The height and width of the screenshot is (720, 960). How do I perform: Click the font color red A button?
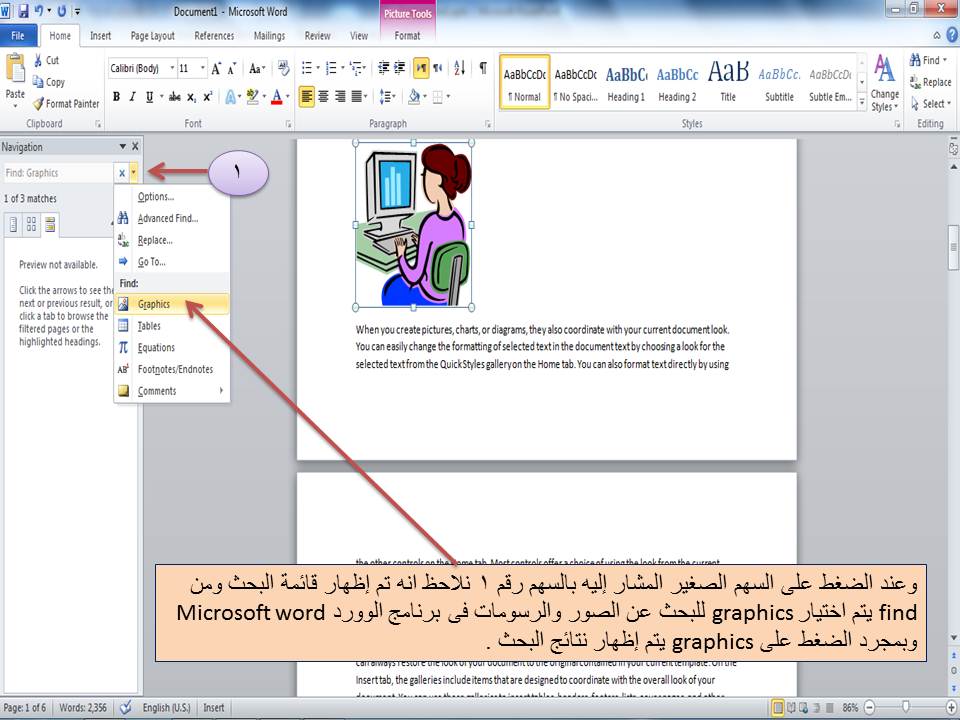(277, 97)
